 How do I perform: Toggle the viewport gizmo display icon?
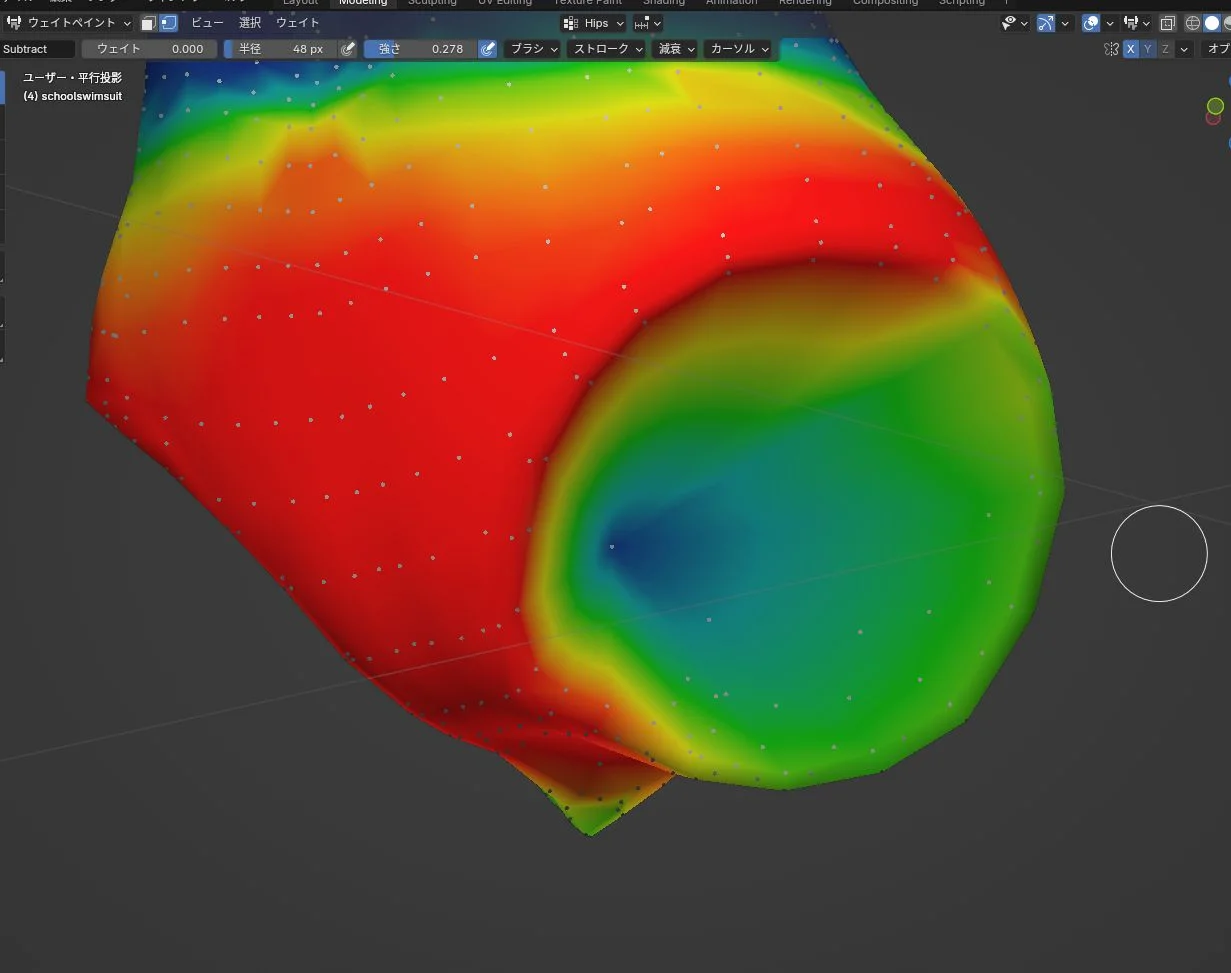pos(1046,23)
